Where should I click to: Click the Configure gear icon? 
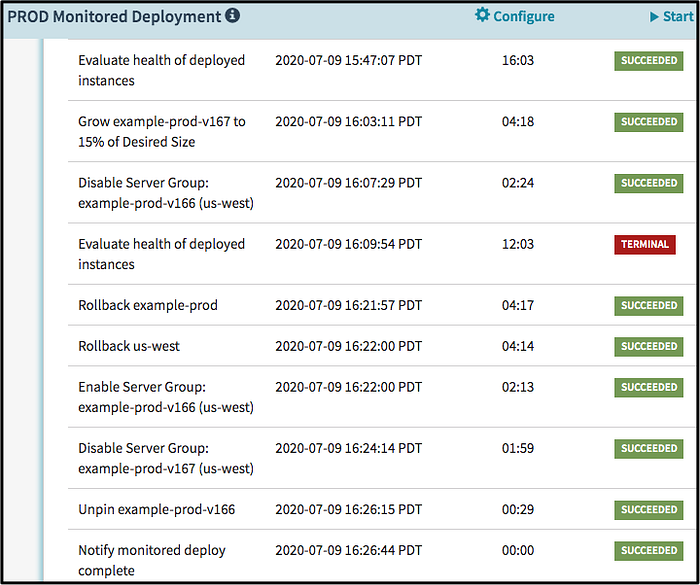click(483, 15)
